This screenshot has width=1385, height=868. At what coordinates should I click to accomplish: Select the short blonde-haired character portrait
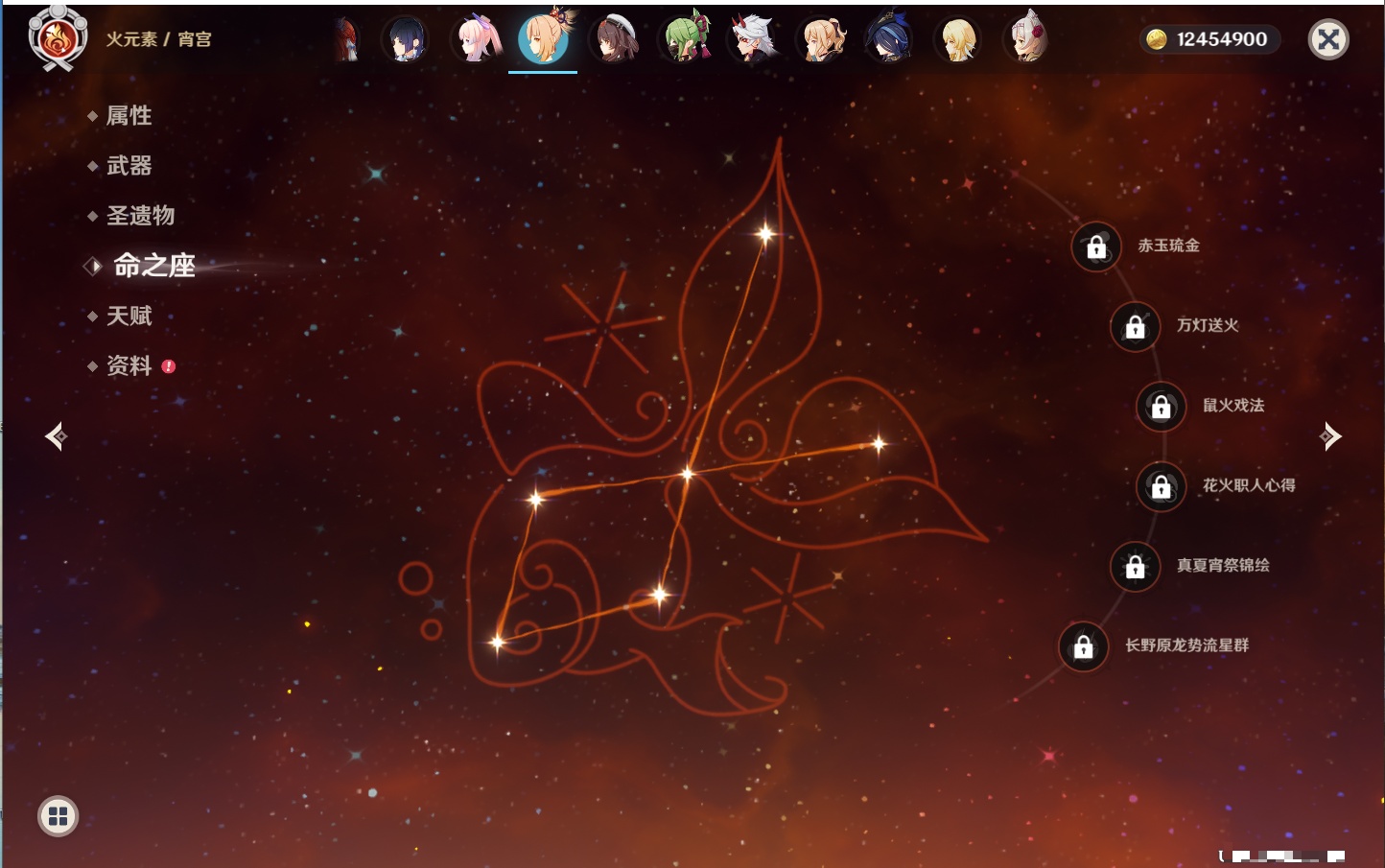[x=957, y=39]
